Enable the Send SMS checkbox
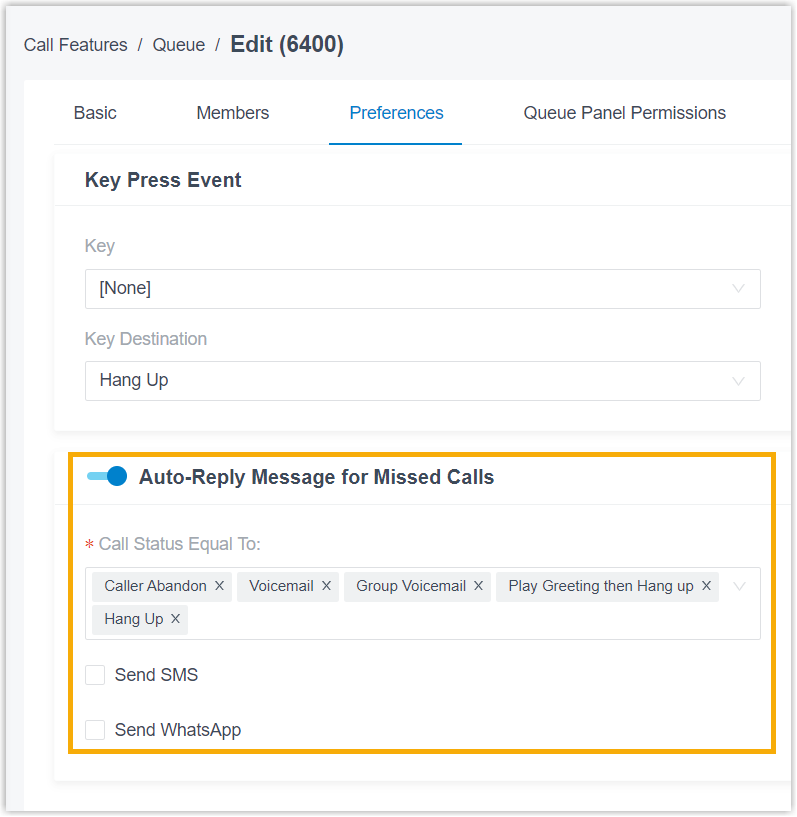 pos(95,674)
